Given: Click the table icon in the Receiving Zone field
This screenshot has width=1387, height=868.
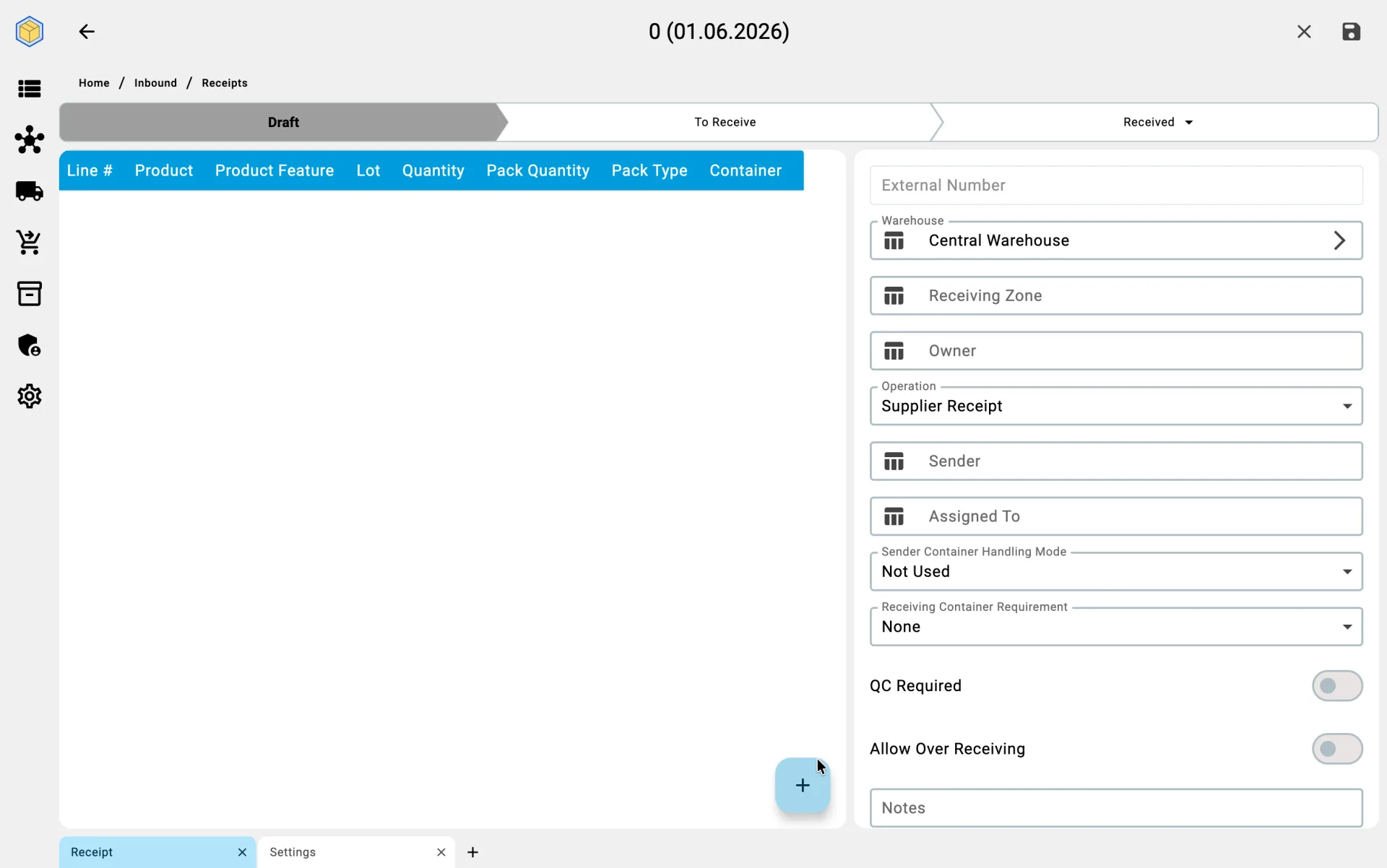Looking at the screenshot, I should pos(894,296).
